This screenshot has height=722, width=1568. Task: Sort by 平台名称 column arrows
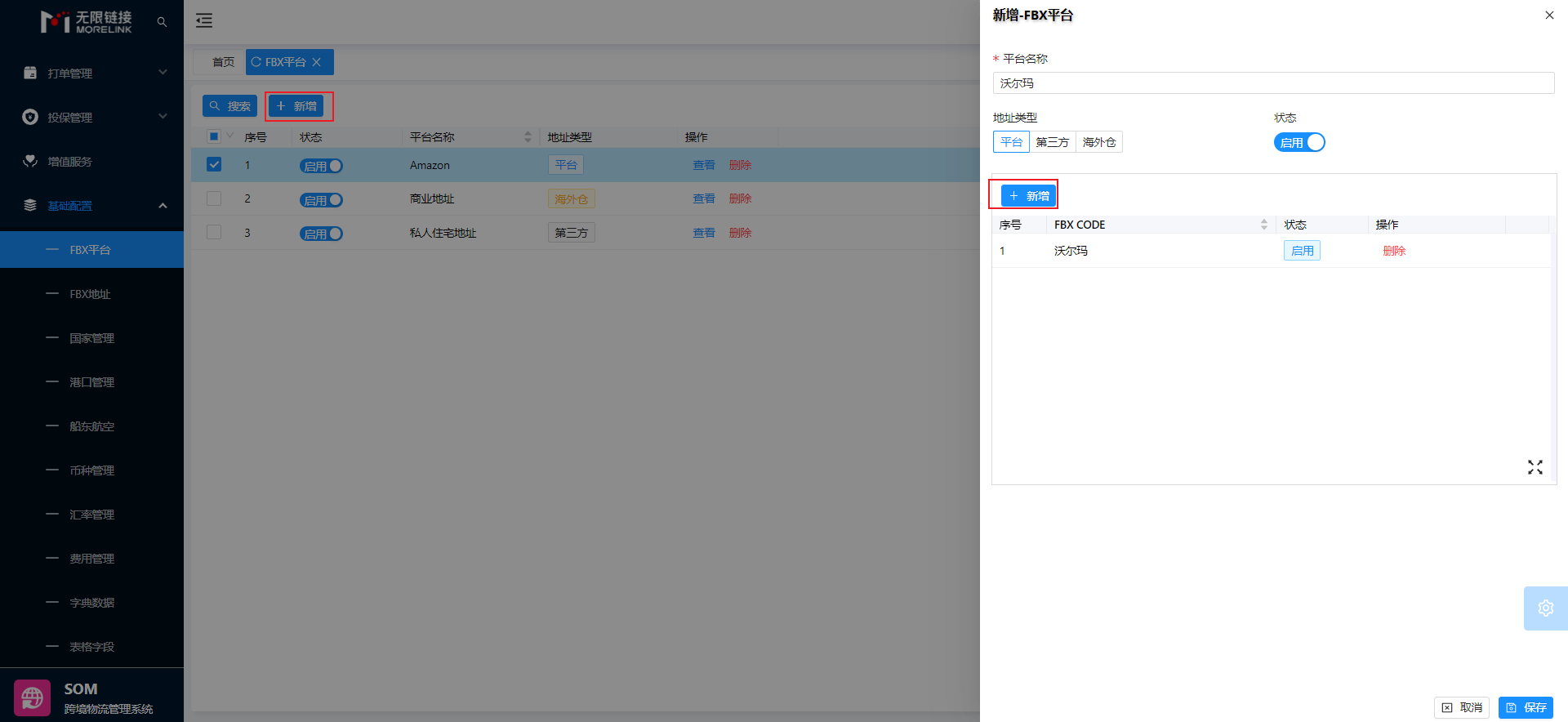click(528, 137)
